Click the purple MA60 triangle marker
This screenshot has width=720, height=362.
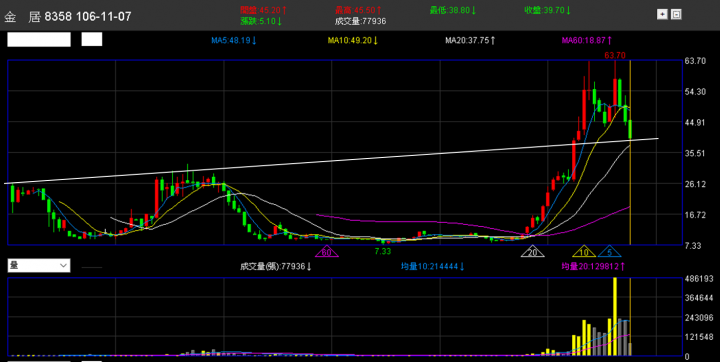pos(326,251)
